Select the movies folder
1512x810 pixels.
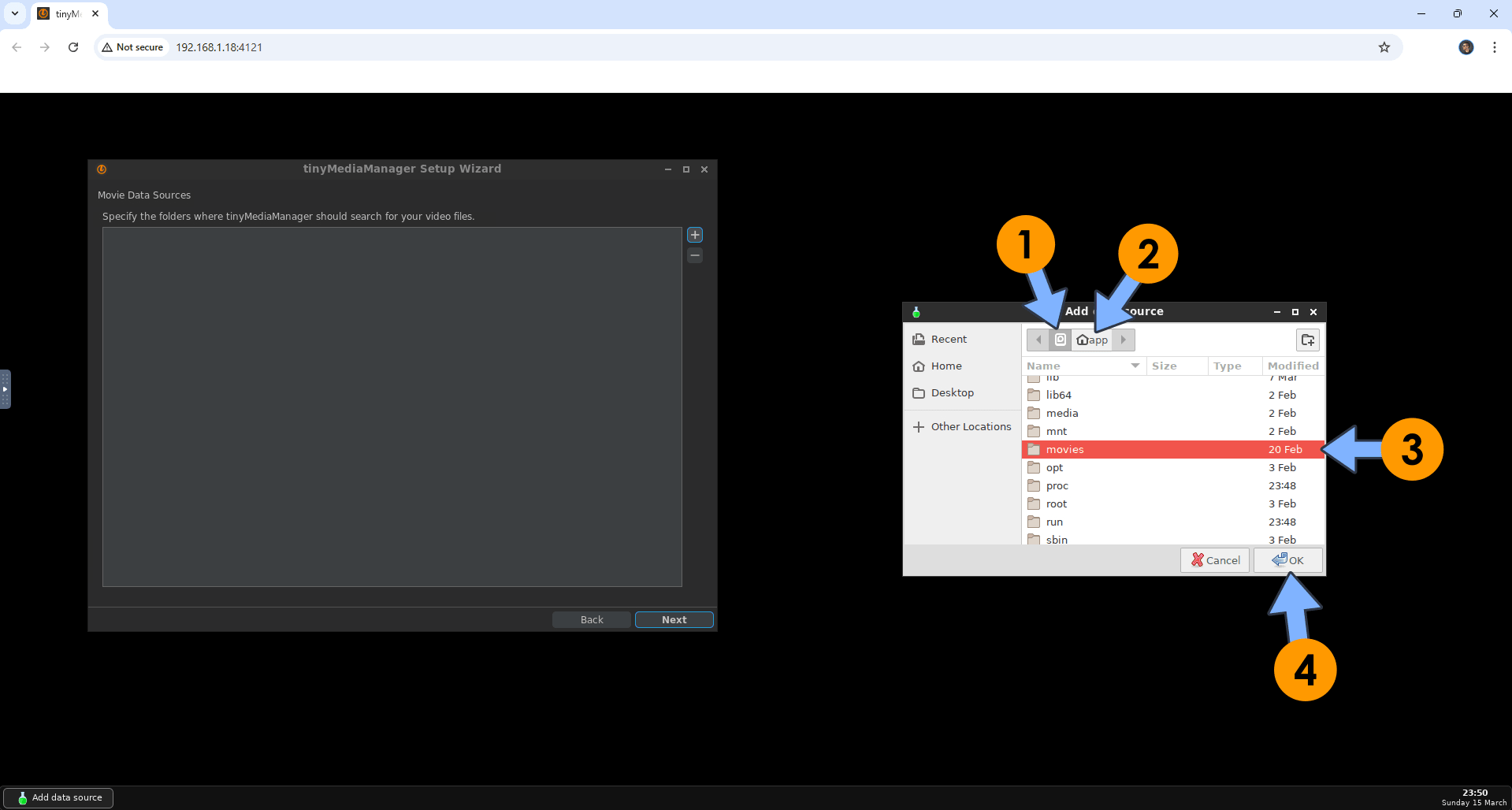tap(1064, 449)
